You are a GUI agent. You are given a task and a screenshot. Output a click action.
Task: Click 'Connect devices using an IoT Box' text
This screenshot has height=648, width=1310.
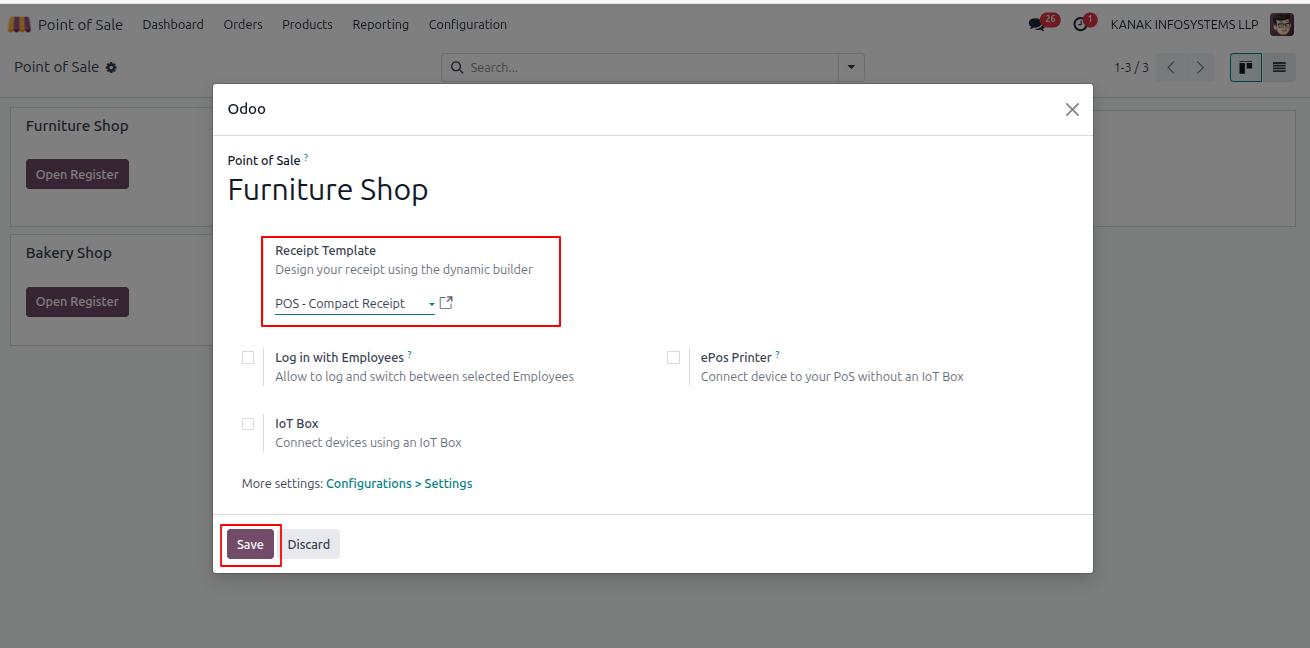click(x=369, y=443)
